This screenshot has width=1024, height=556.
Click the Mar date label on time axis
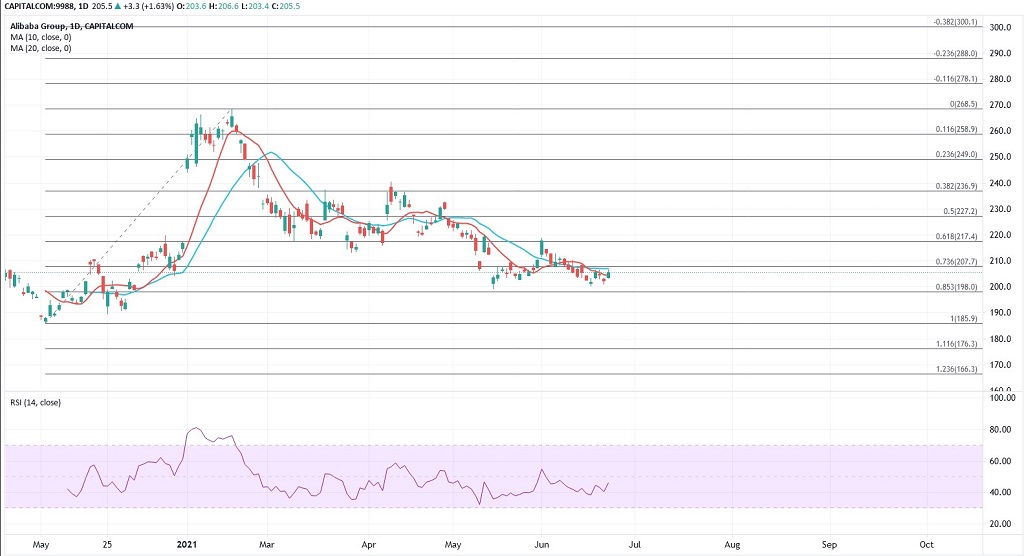click(266, 544)
